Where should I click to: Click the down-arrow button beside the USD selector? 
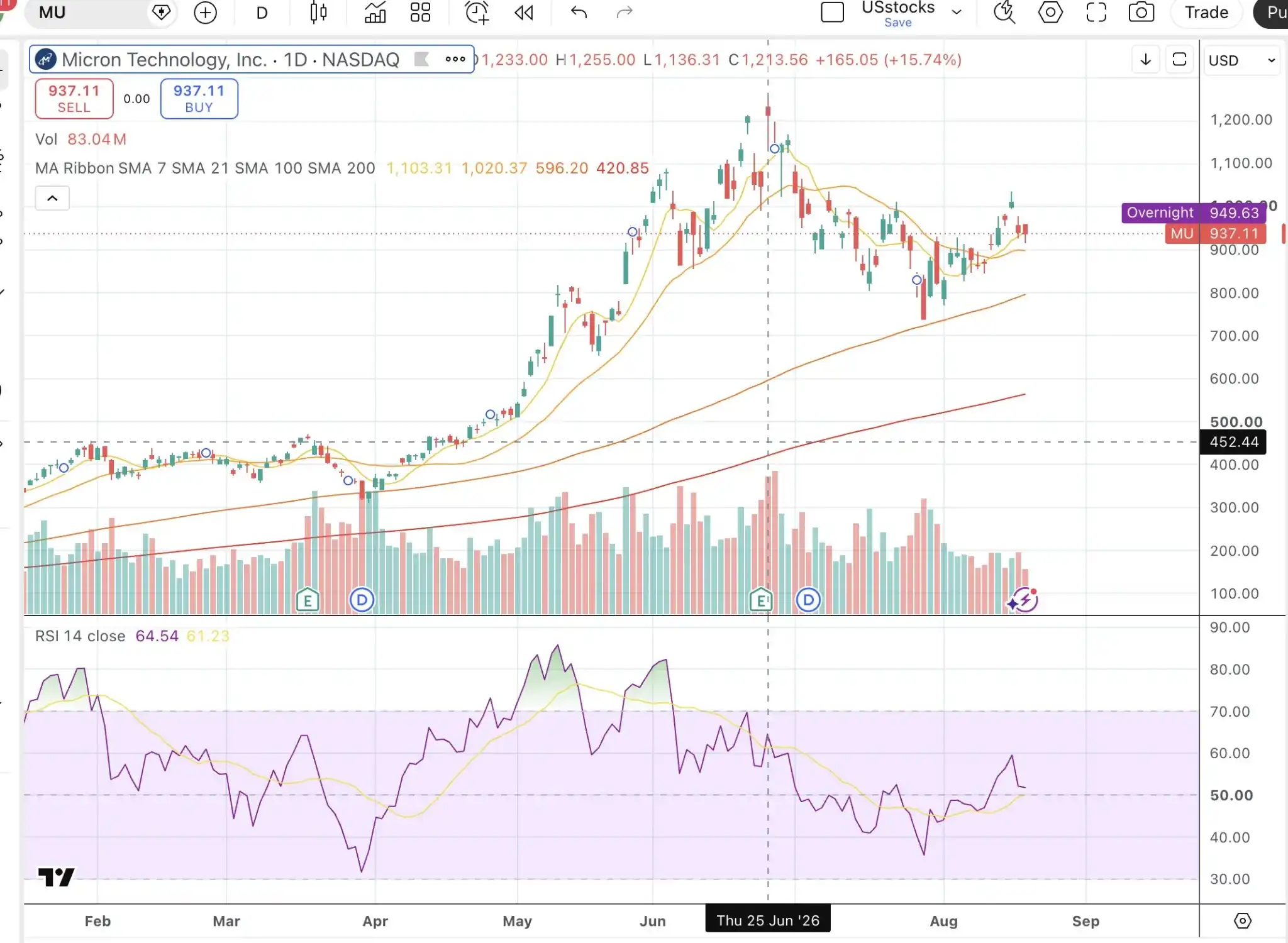coord(1146,60)
